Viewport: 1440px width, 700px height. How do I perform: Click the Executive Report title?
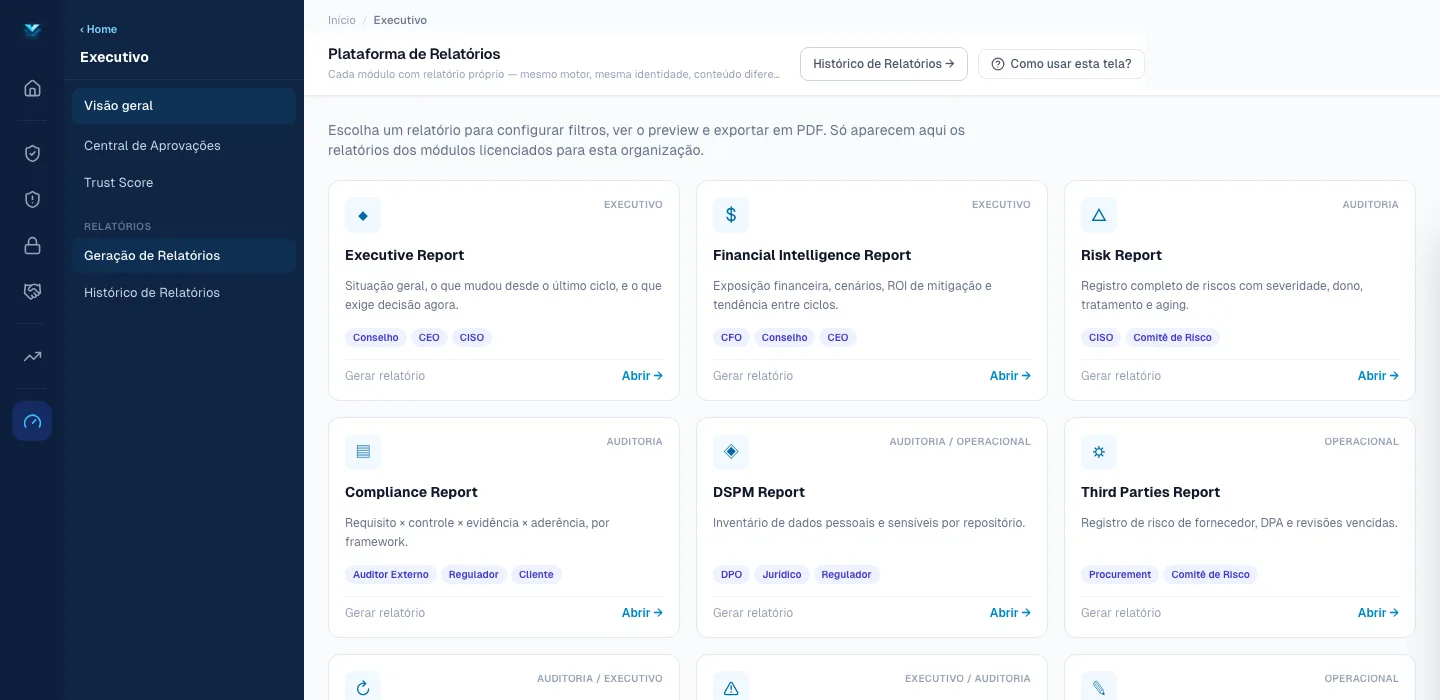[x=404, y=255]
